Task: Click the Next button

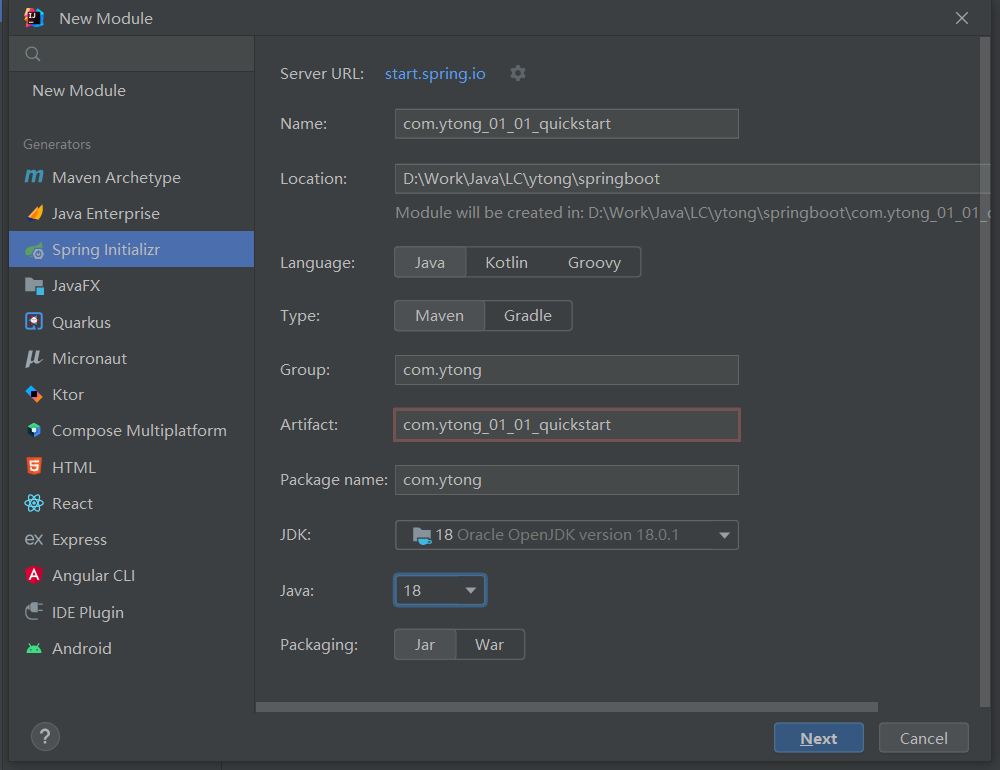Action: [x=819, y=738]
